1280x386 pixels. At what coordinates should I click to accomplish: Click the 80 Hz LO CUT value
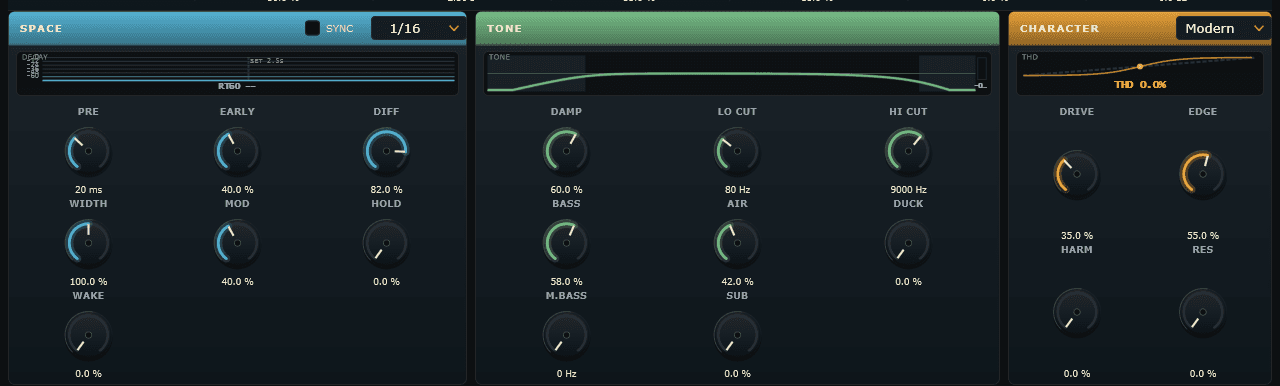click(x=737, y=189)
